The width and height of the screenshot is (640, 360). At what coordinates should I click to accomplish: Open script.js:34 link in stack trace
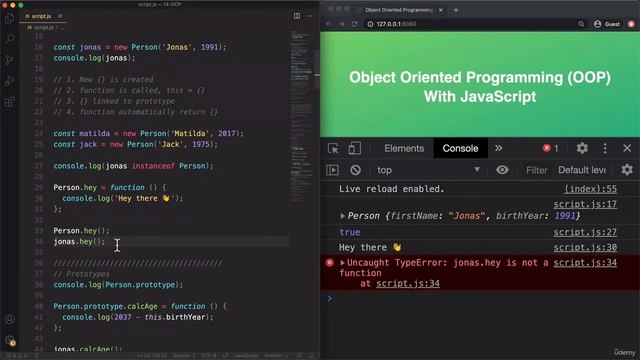pos(408,283)
